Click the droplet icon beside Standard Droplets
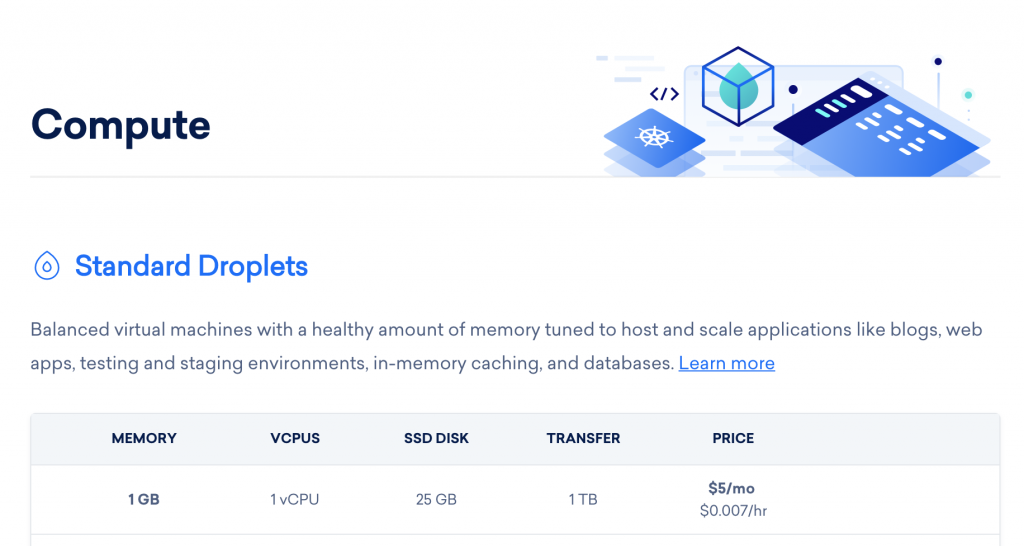The image size is (1024, 546). tap(46, 266)
